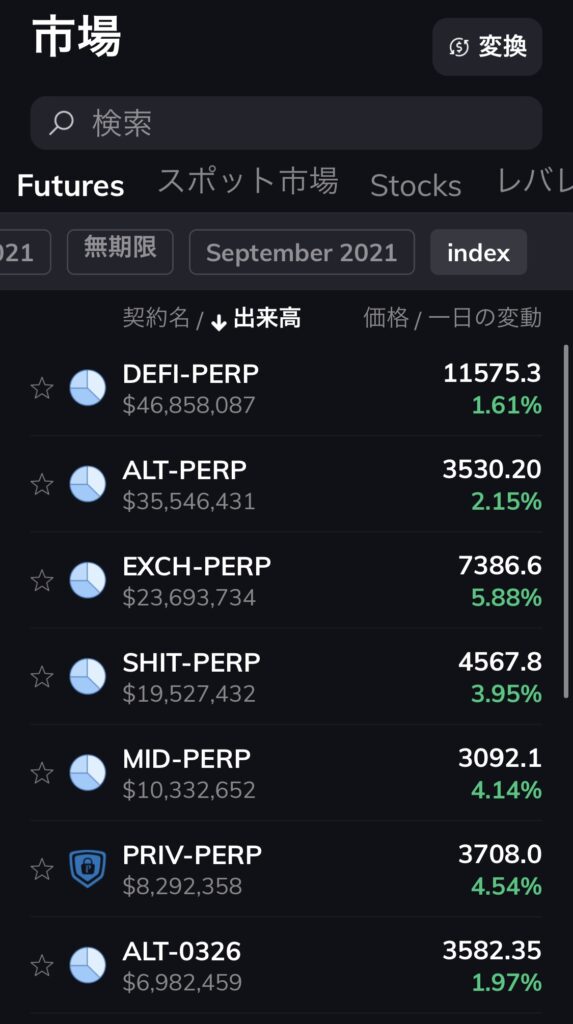Add MID-PERP to favorites via star
Image resolution: width=573 pixels, height=1024 pixels.
tap(42, 773)
